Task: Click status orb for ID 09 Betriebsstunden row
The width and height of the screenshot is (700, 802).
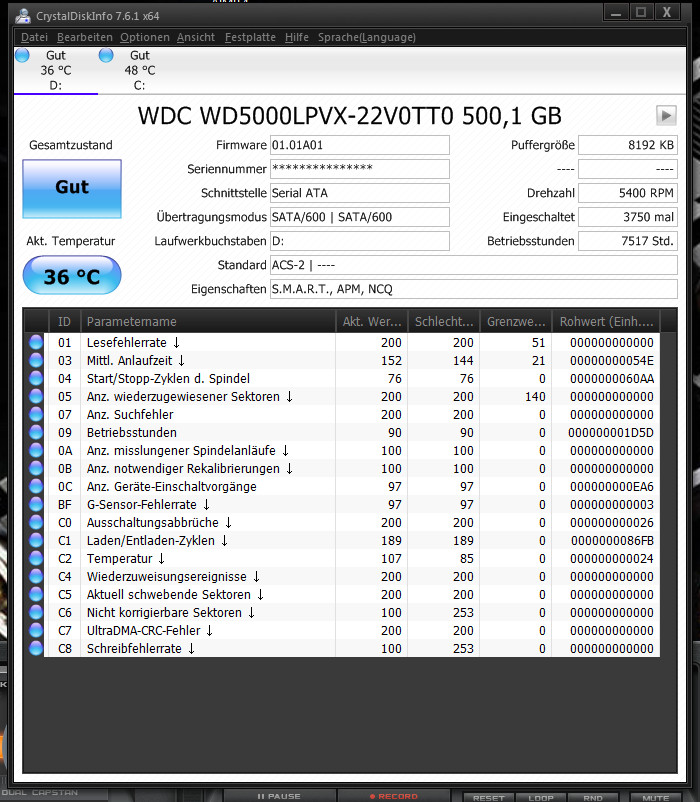Action: [36, 433]
